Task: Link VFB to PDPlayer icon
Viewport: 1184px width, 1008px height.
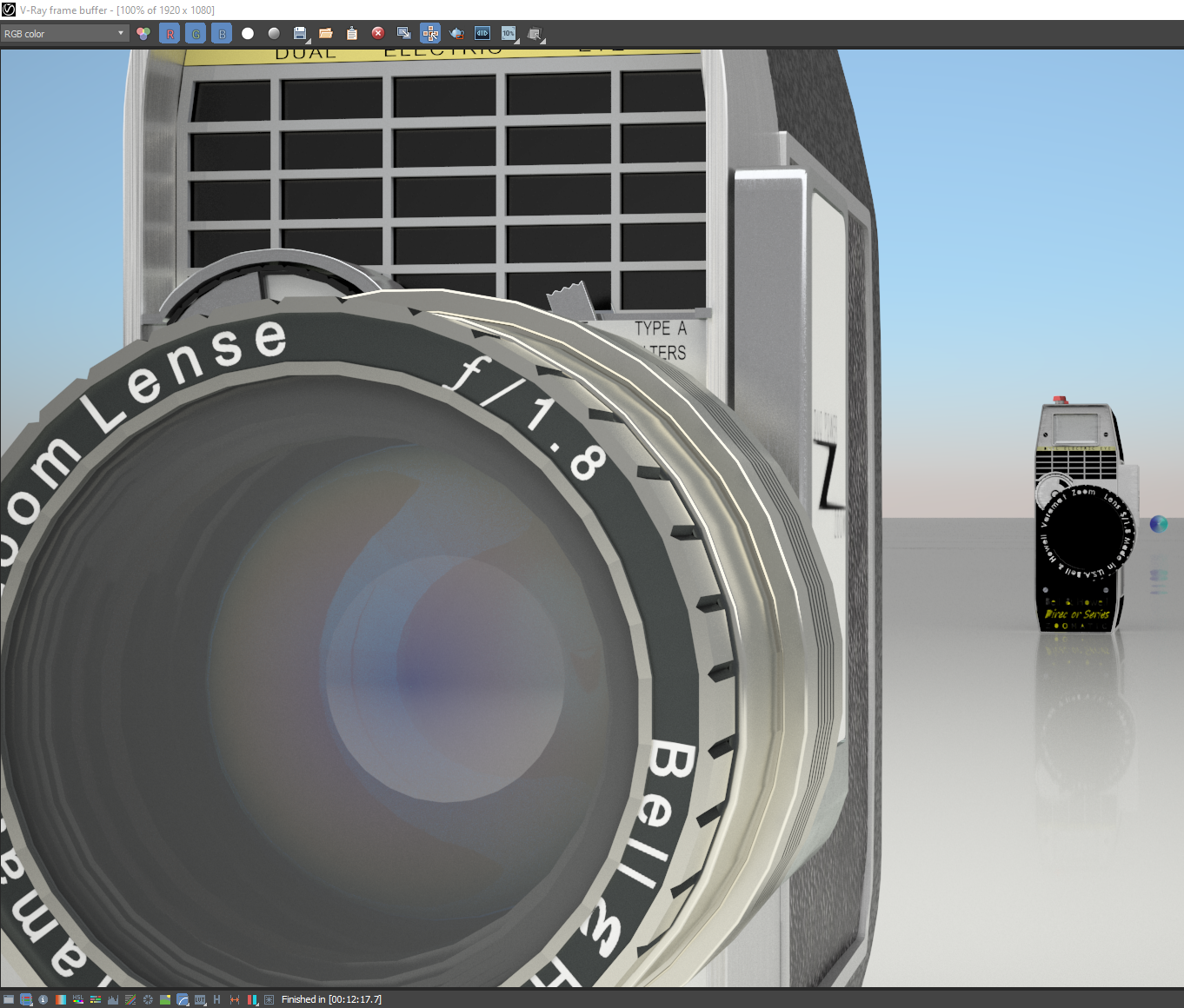Action: point(482,33)
